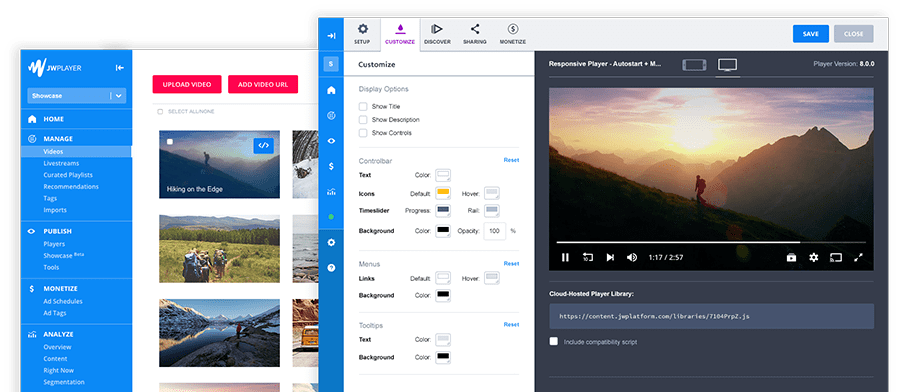Open Imports in sidebar
This screenshot has height=392, width=900.
(55, 210)
